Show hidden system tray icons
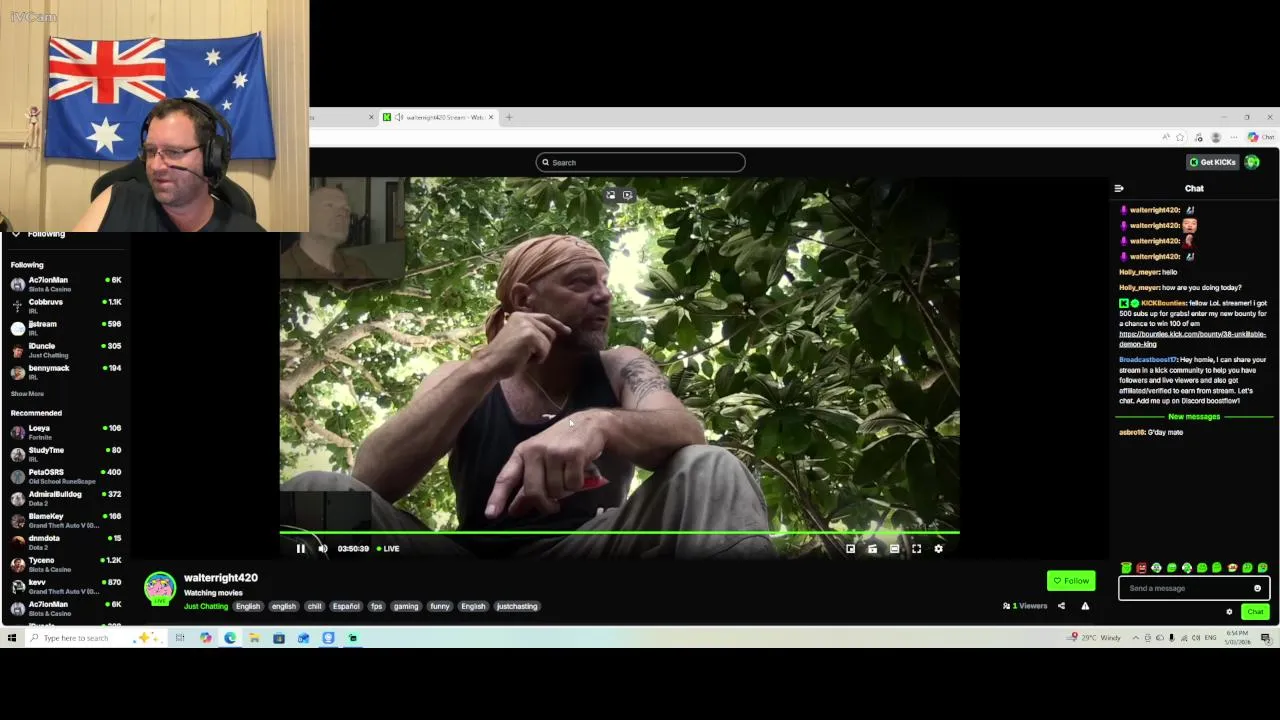Image resolution: width=1280 pixels, height=720 pixels. (1137, 638)
